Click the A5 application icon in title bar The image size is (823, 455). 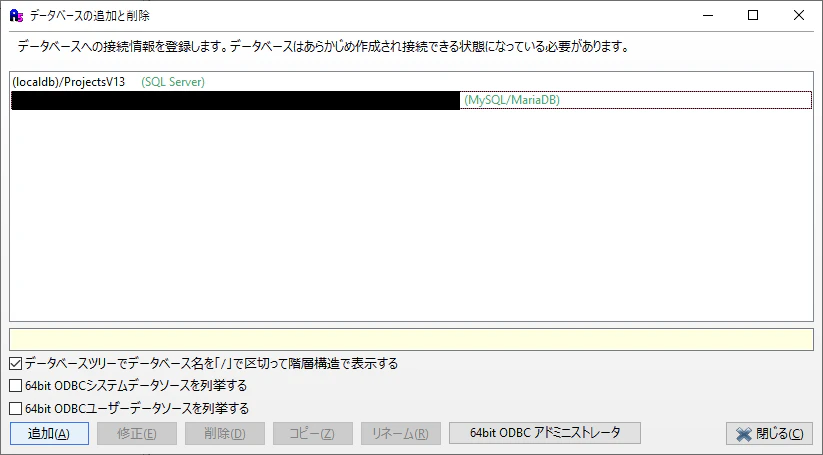(16, 15)
